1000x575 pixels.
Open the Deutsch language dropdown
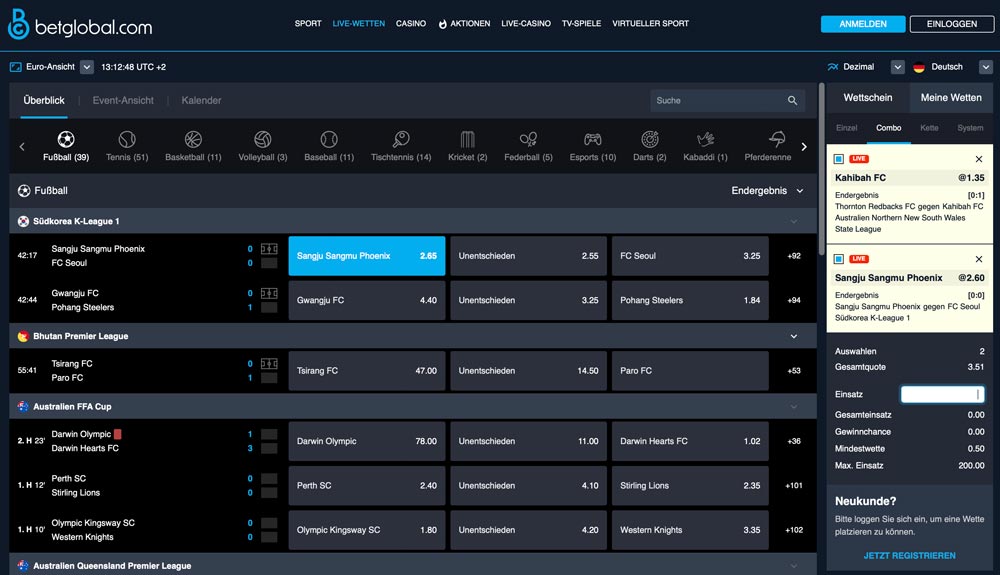point(986,67)
